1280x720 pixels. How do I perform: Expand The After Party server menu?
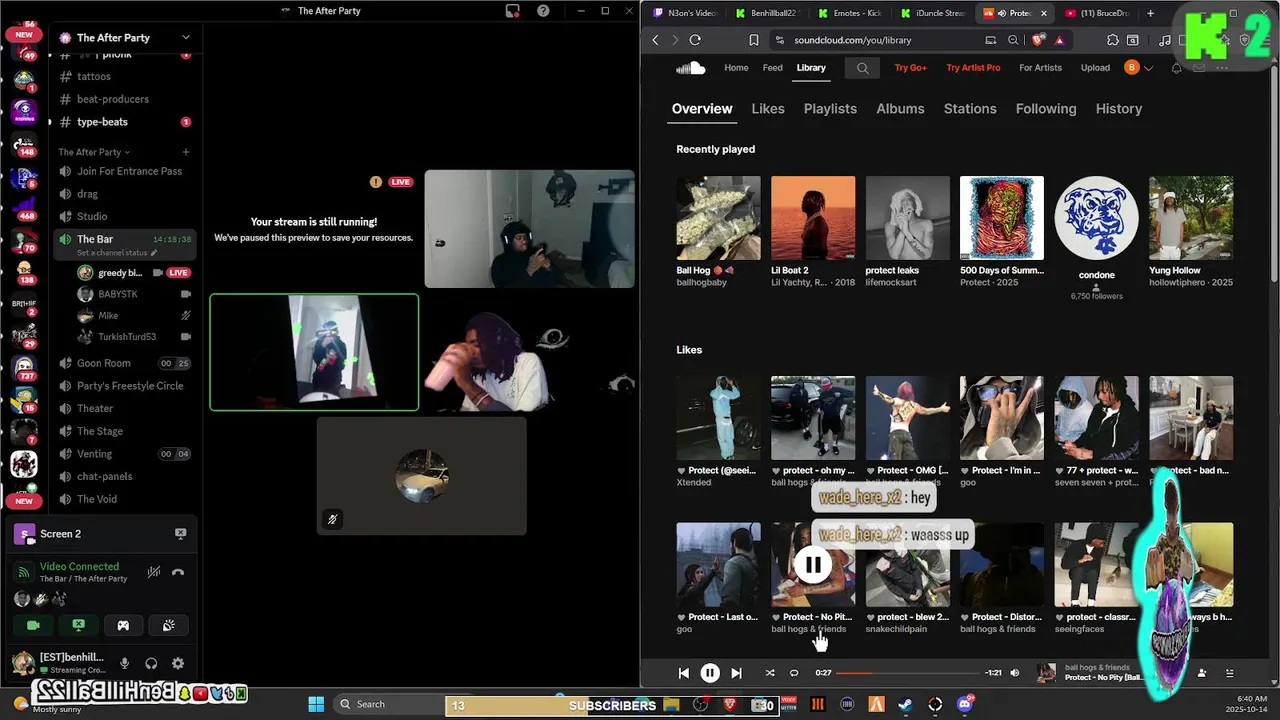point(185,37)
